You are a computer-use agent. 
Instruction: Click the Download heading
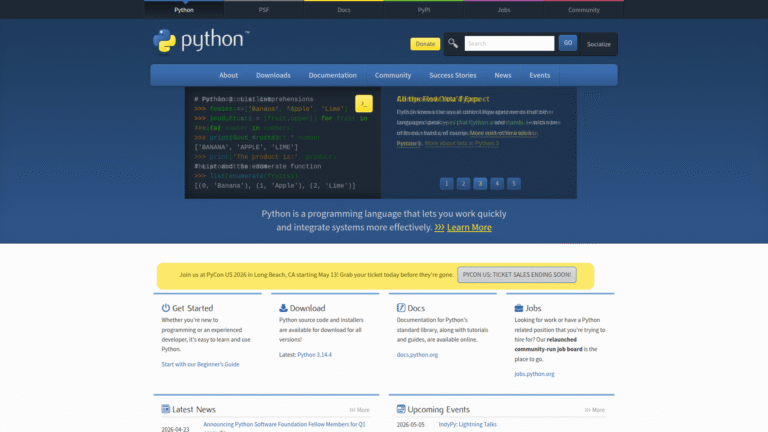pyautogui.click(x=308, y=308)
